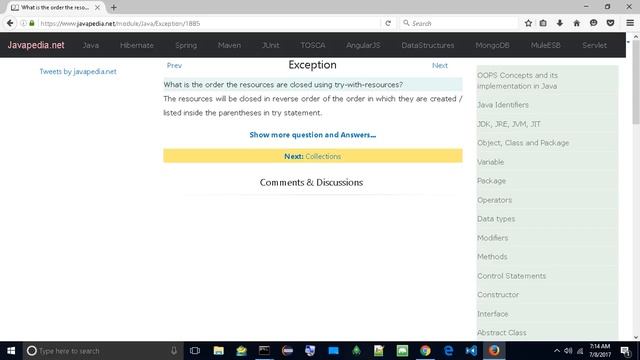Go to Firefox home page icon
The width and height of the screenshot is (640, 360).
point(576,23)
